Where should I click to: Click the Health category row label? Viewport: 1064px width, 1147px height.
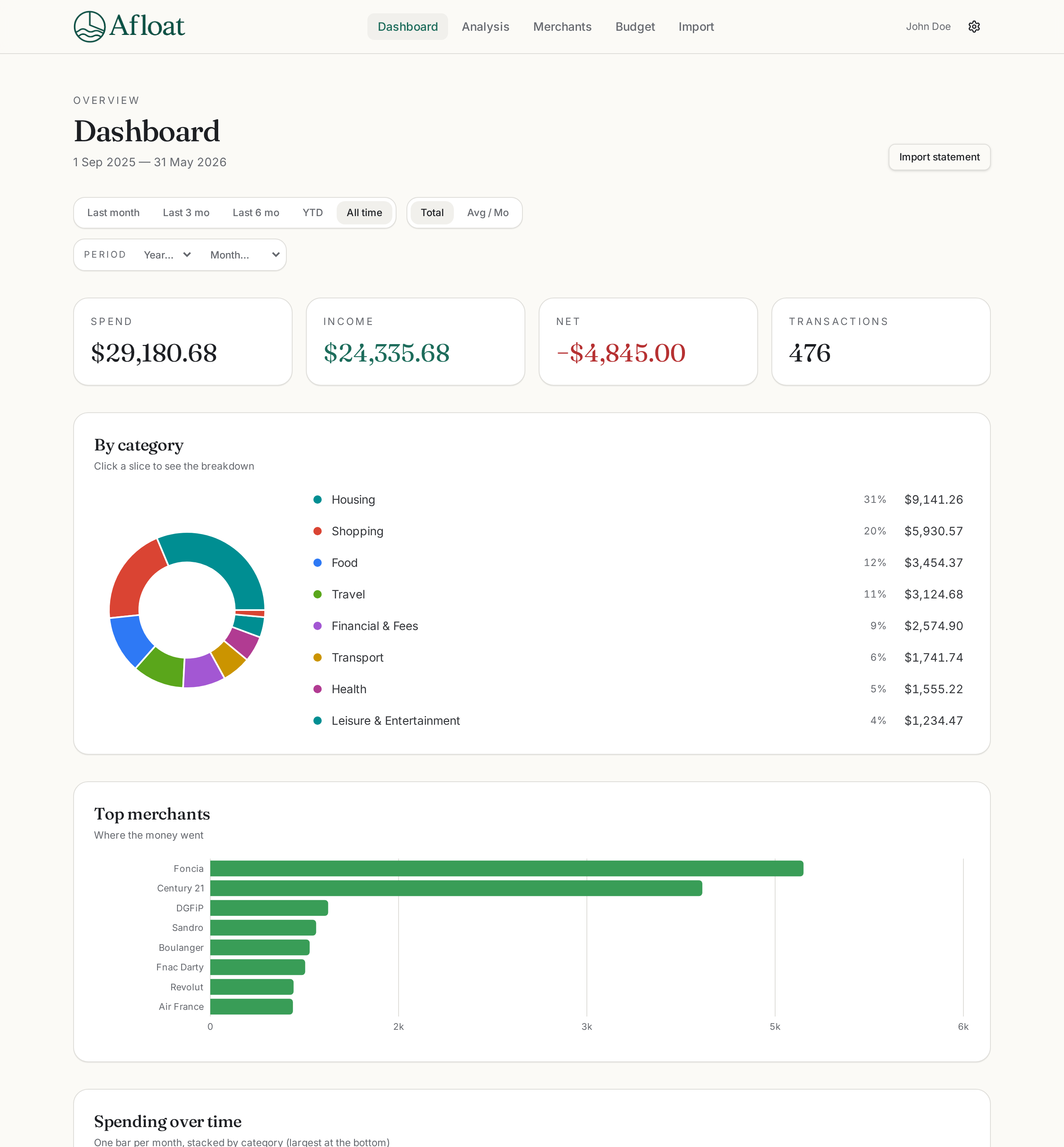click(348, 689)
